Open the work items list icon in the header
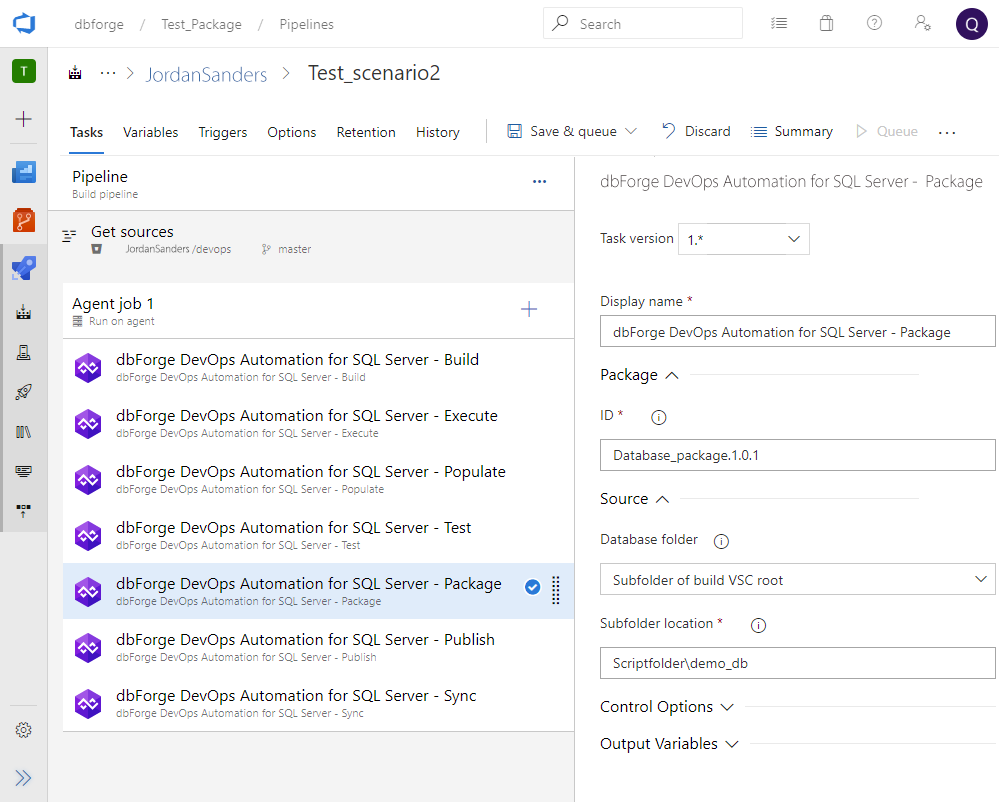999x802 pixels. click(779, 24)
